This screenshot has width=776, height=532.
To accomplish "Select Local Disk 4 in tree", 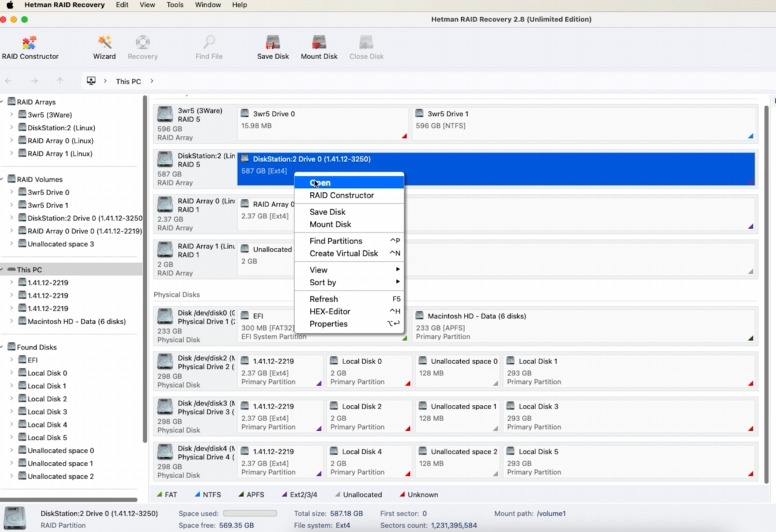I will (x=47, y=425).
